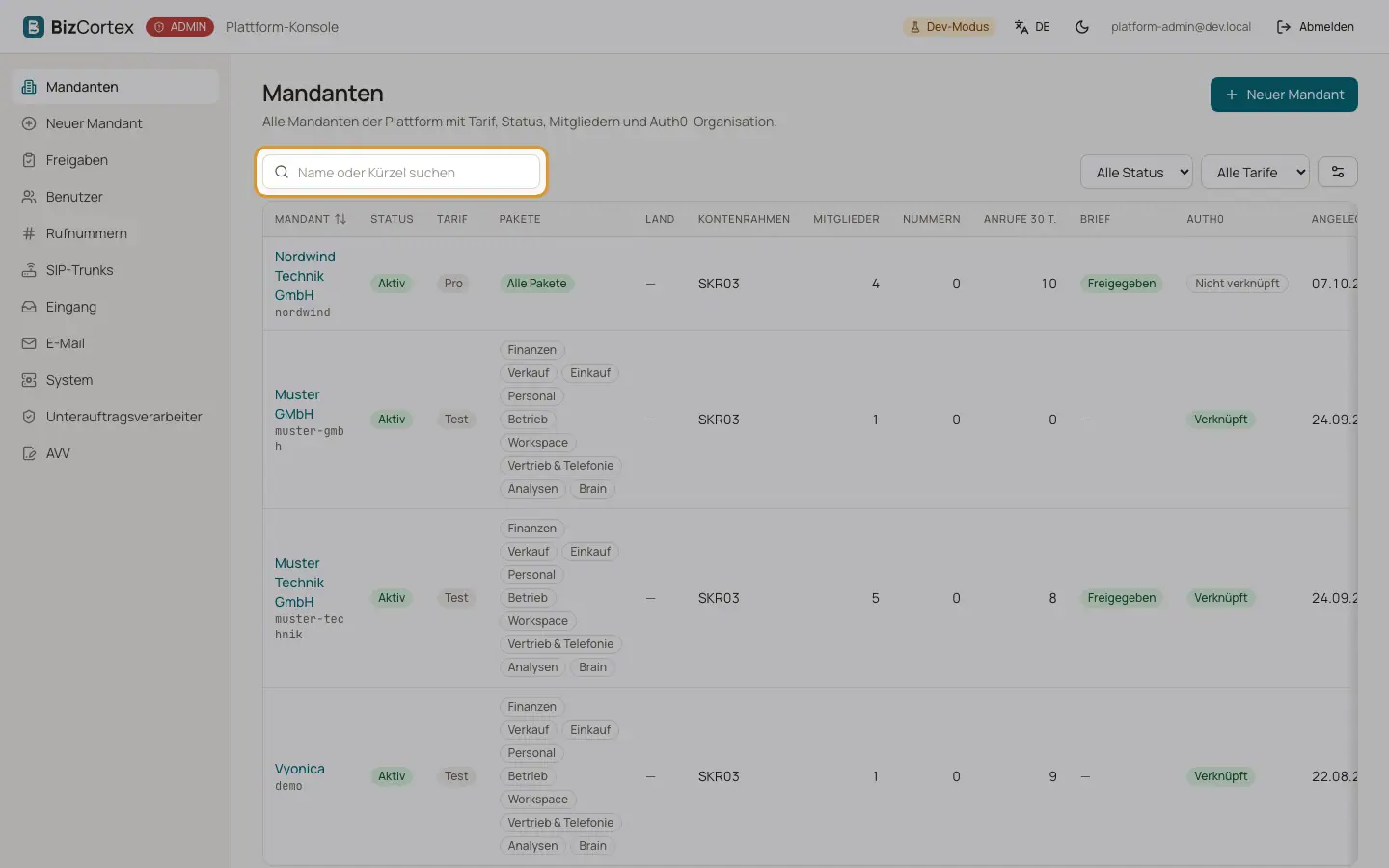This screenshot has height=868, width=1389.
Task: Click the Mitglieder column header
Action: (x=846, y=219)
